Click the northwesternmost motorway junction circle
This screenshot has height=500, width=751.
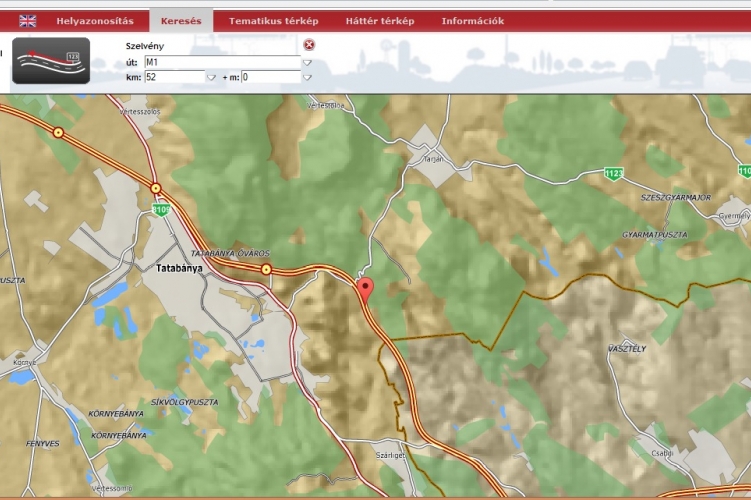point(58,132)
